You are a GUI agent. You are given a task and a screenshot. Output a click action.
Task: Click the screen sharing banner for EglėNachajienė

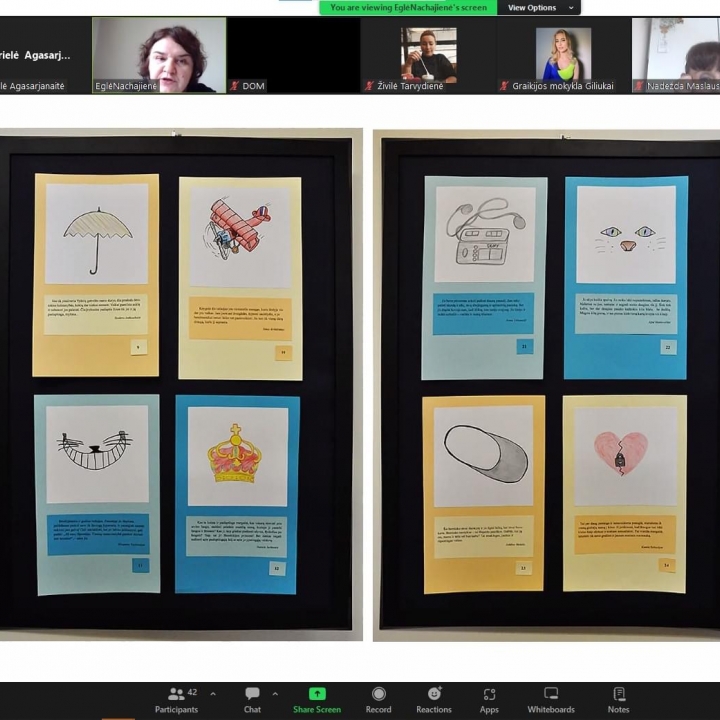click(x=408, y=7)
